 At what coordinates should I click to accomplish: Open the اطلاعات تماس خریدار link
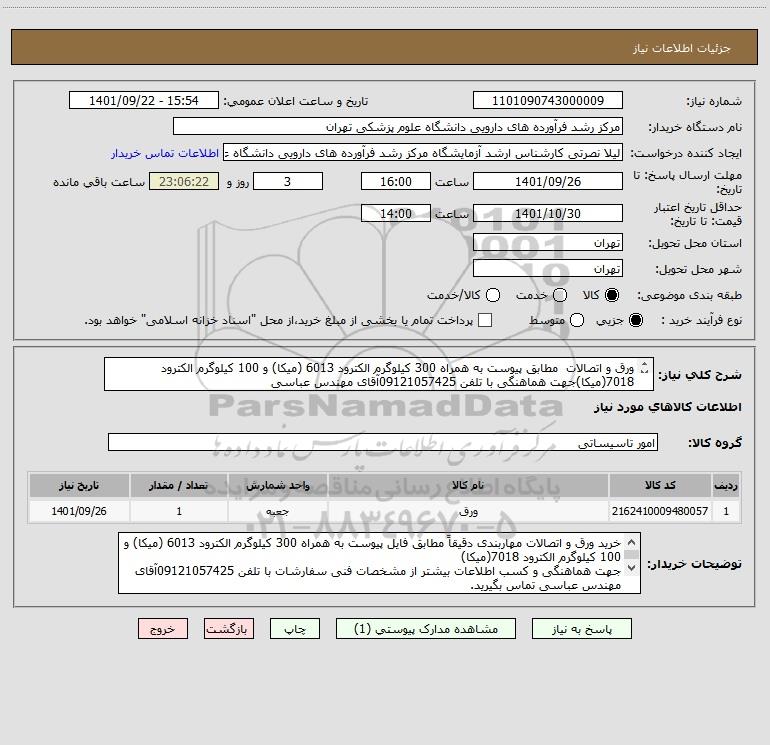(x=165, y=153)
